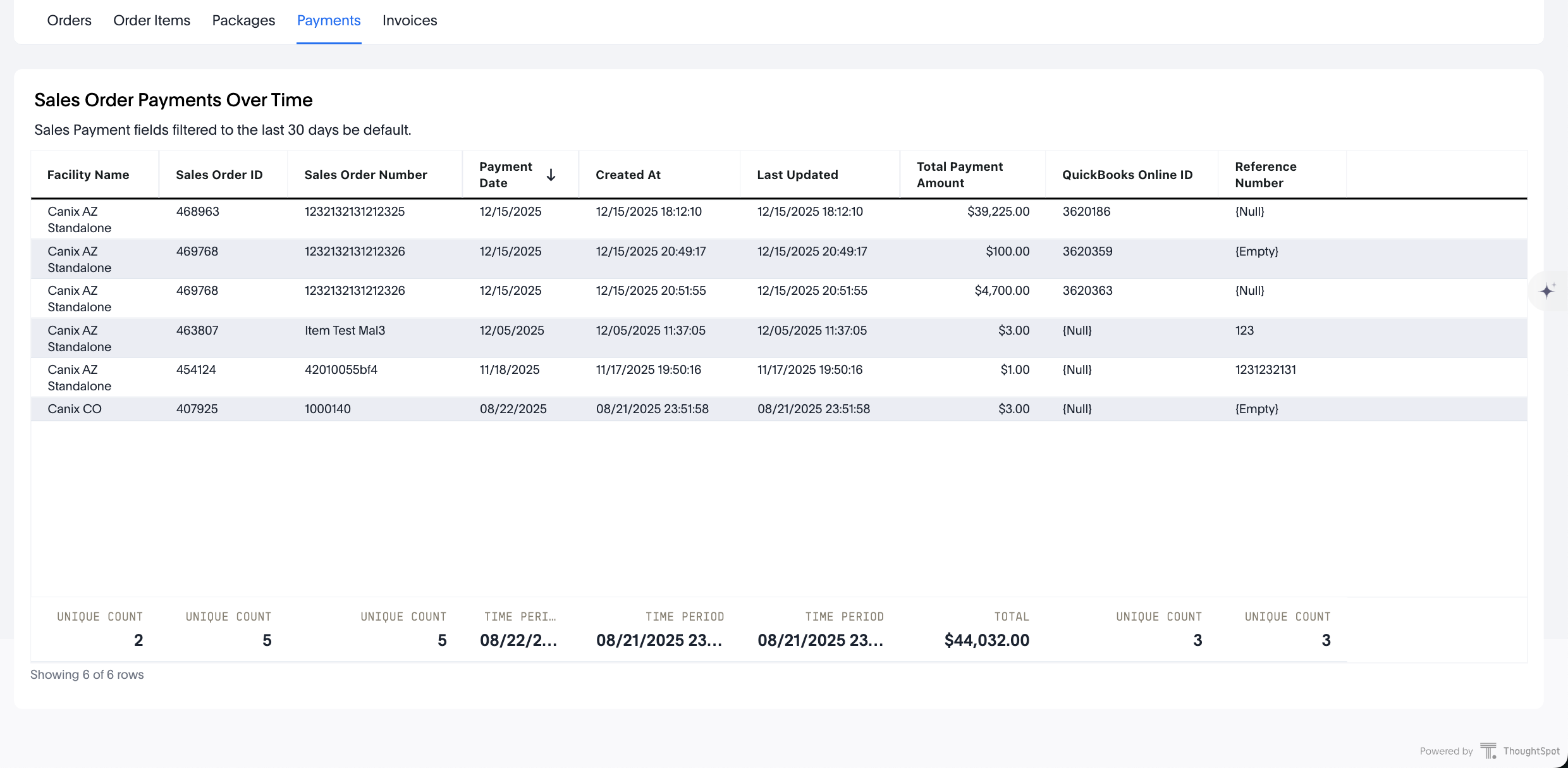Screen dimensions: 1568x768
Task: Click the $44,032.00 total summary
Action: [986, 640]
